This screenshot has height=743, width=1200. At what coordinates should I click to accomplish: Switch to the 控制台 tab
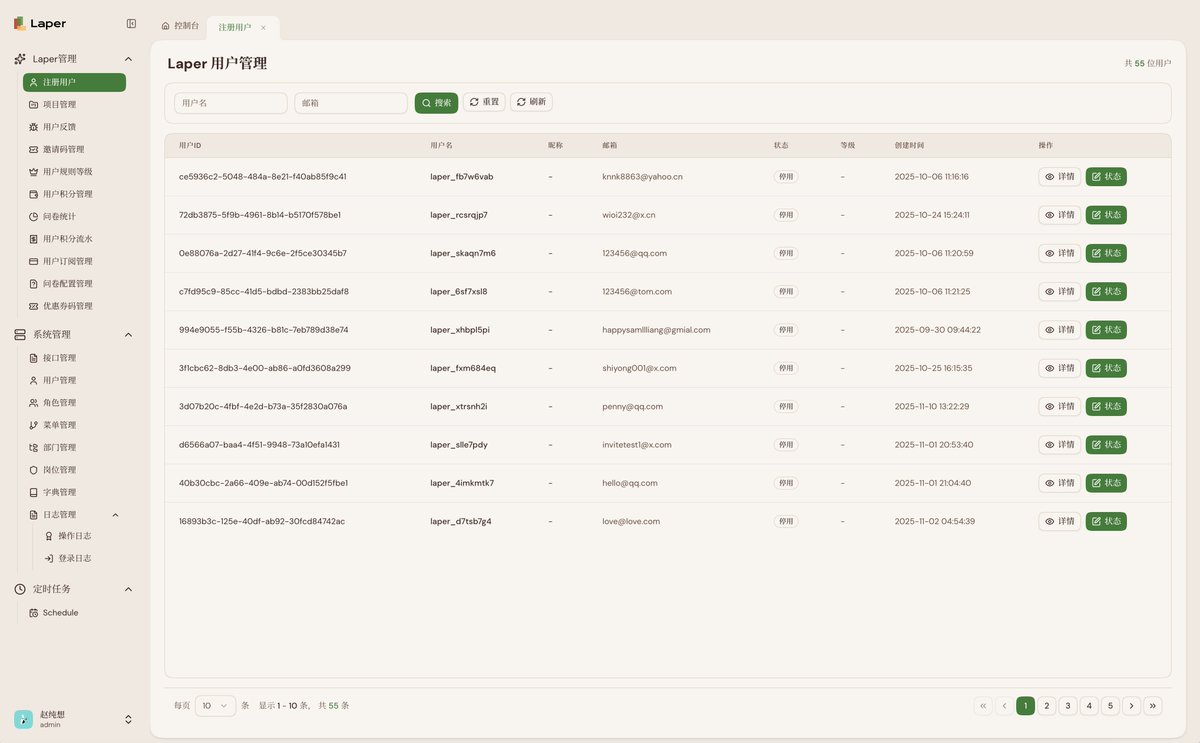pyautogui.click(x=180, y=26)
